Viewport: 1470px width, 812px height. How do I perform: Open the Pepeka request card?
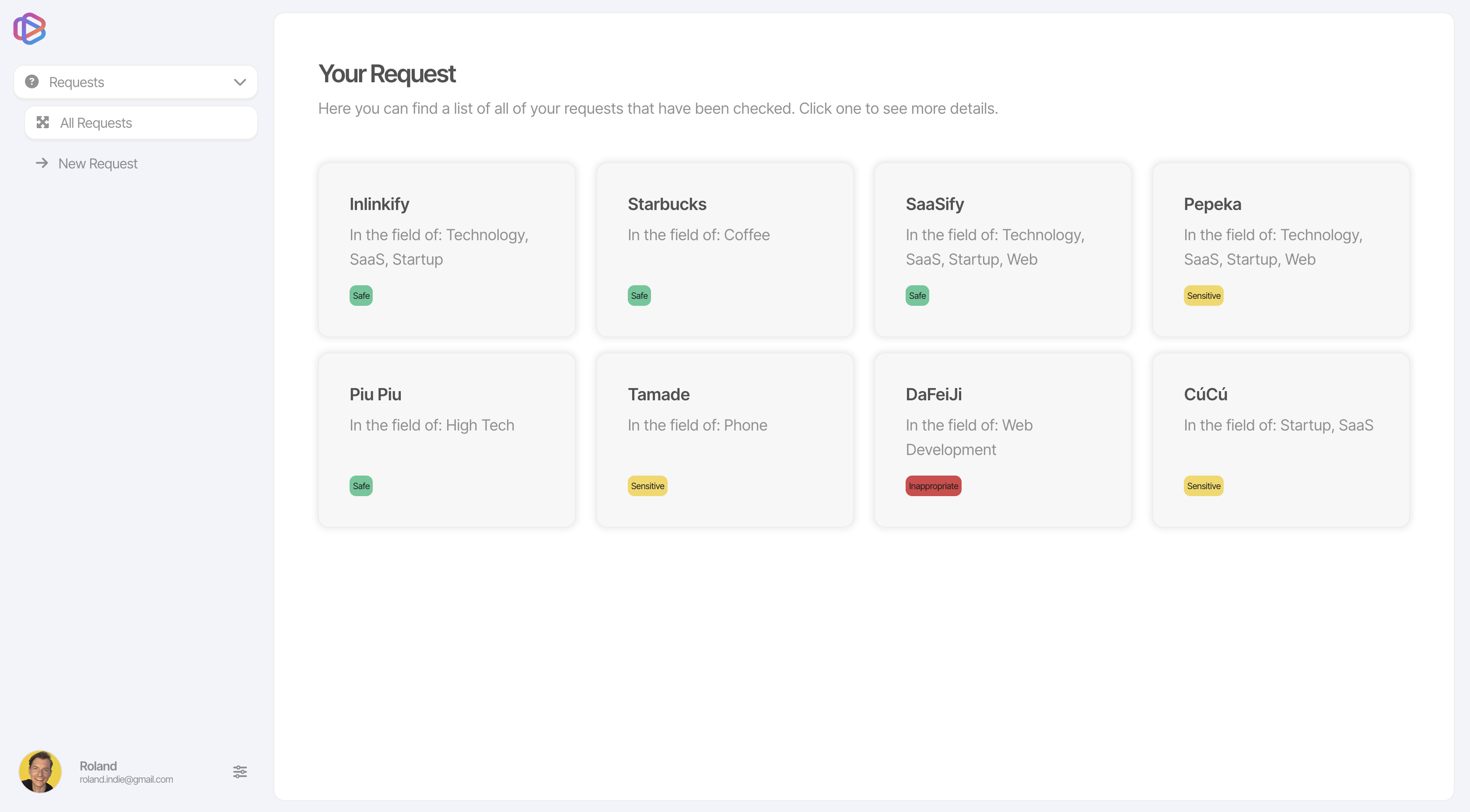[1281, 250]
